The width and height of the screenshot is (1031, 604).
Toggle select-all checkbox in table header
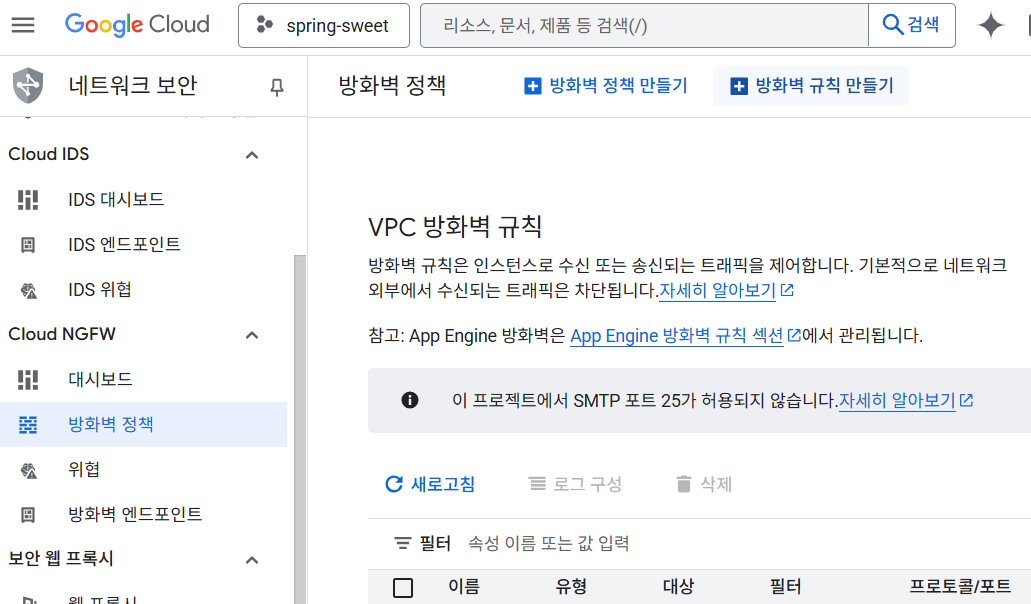click(403, 588)
